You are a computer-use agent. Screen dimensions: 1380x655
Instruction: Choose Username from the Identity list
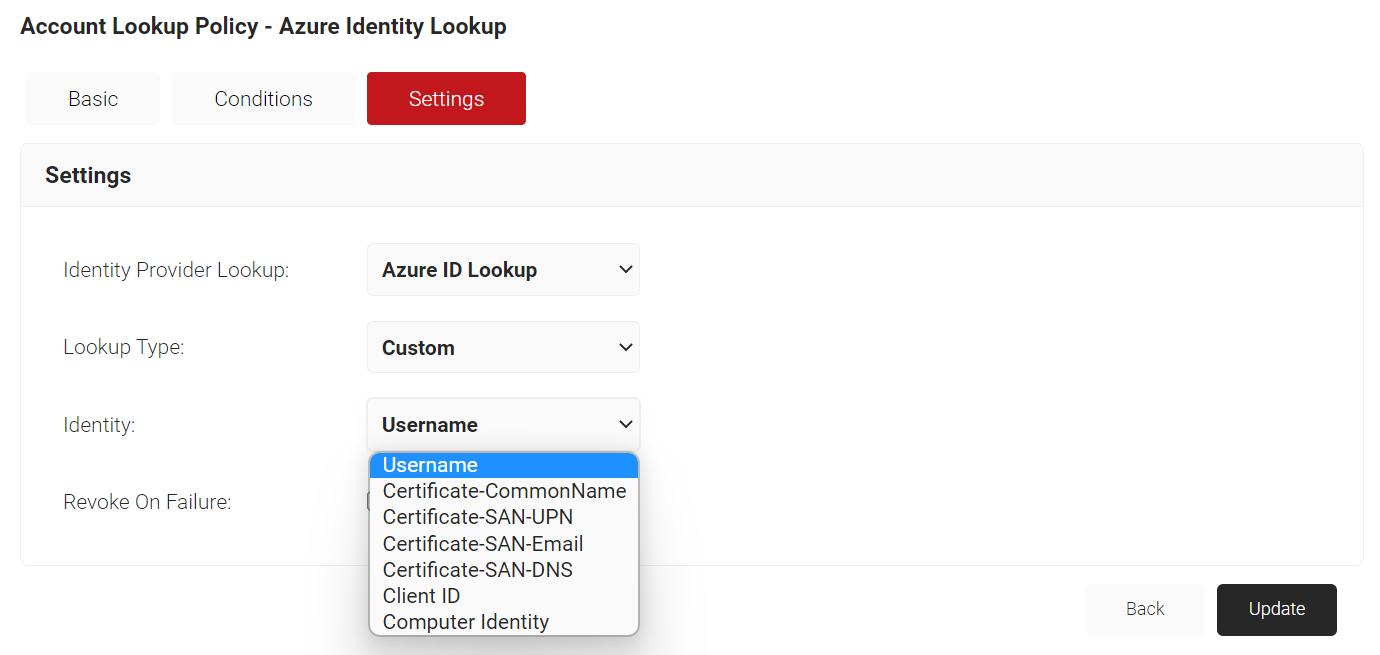click(x=504, y=465)
